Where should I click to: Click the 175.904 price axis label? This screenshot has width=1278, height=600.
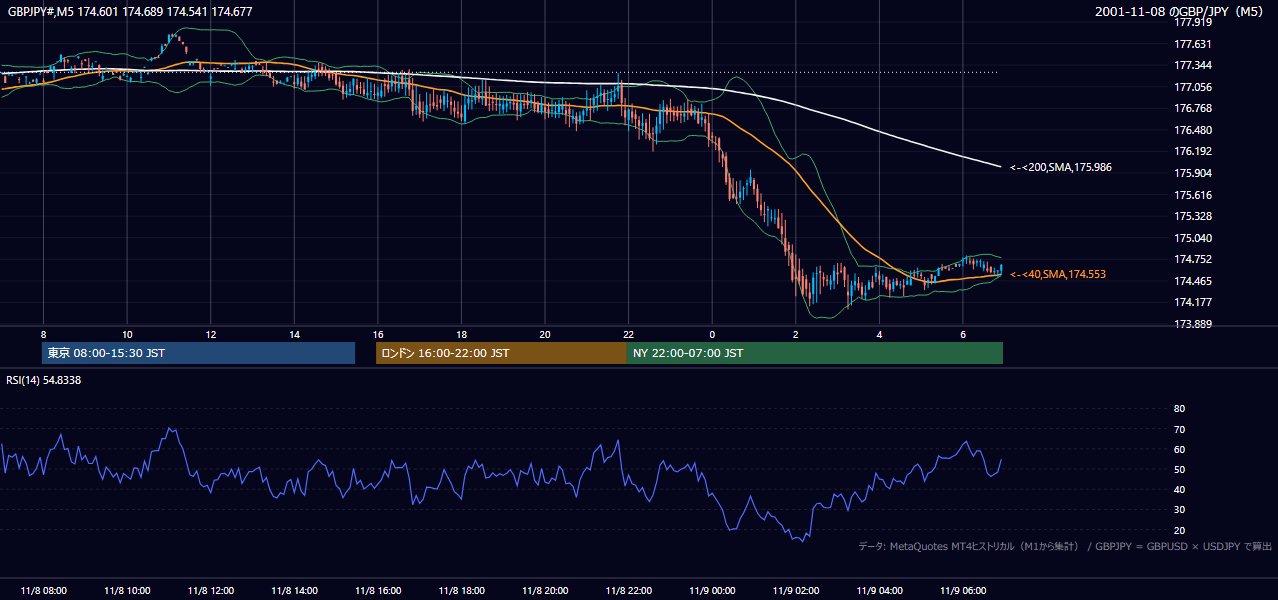[x=1193, y=173]
